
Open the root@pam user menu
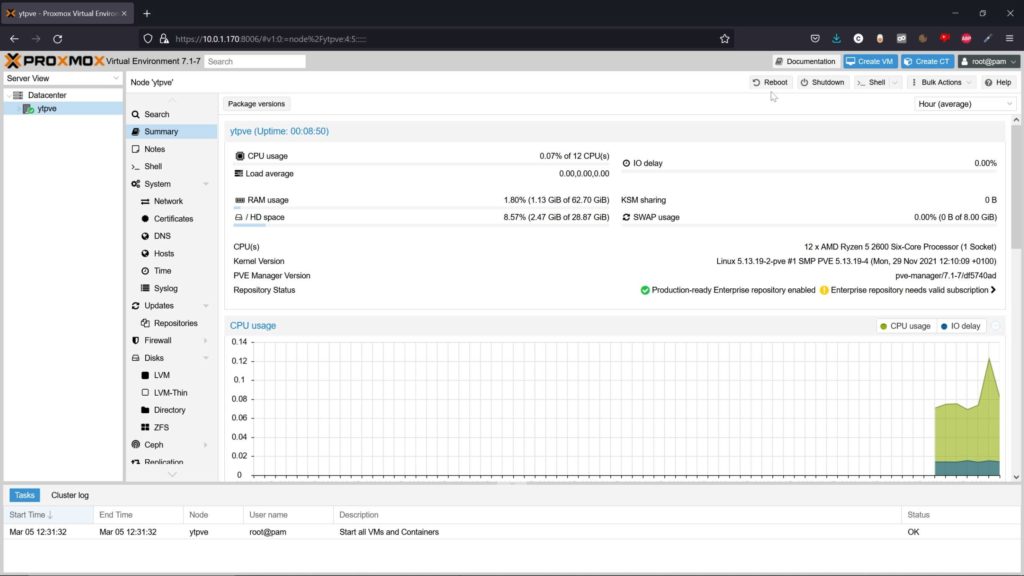click(x=988, y=61)
